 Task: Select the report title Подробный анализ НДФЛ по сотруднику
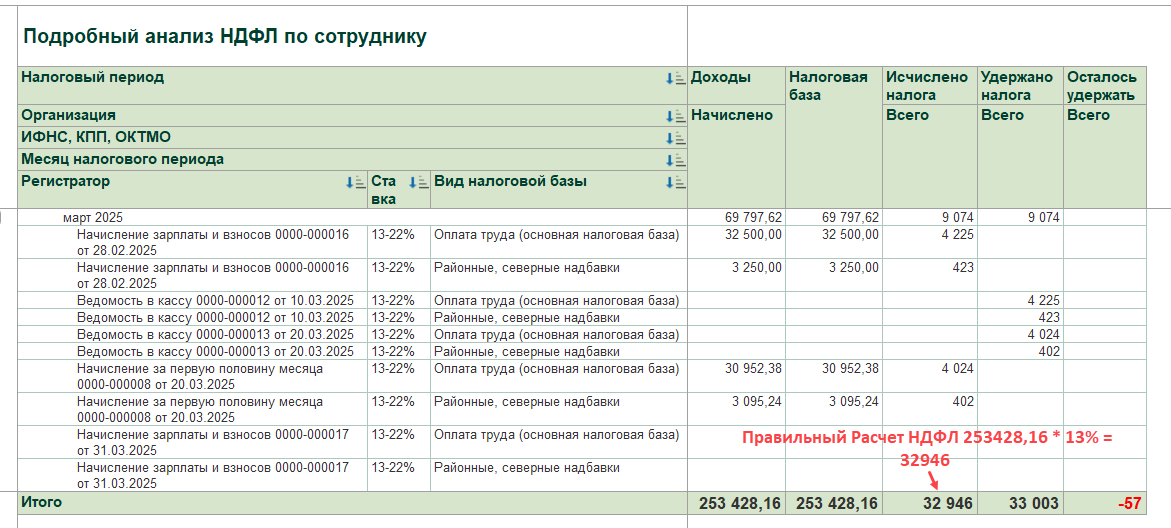tap(225, 37)
